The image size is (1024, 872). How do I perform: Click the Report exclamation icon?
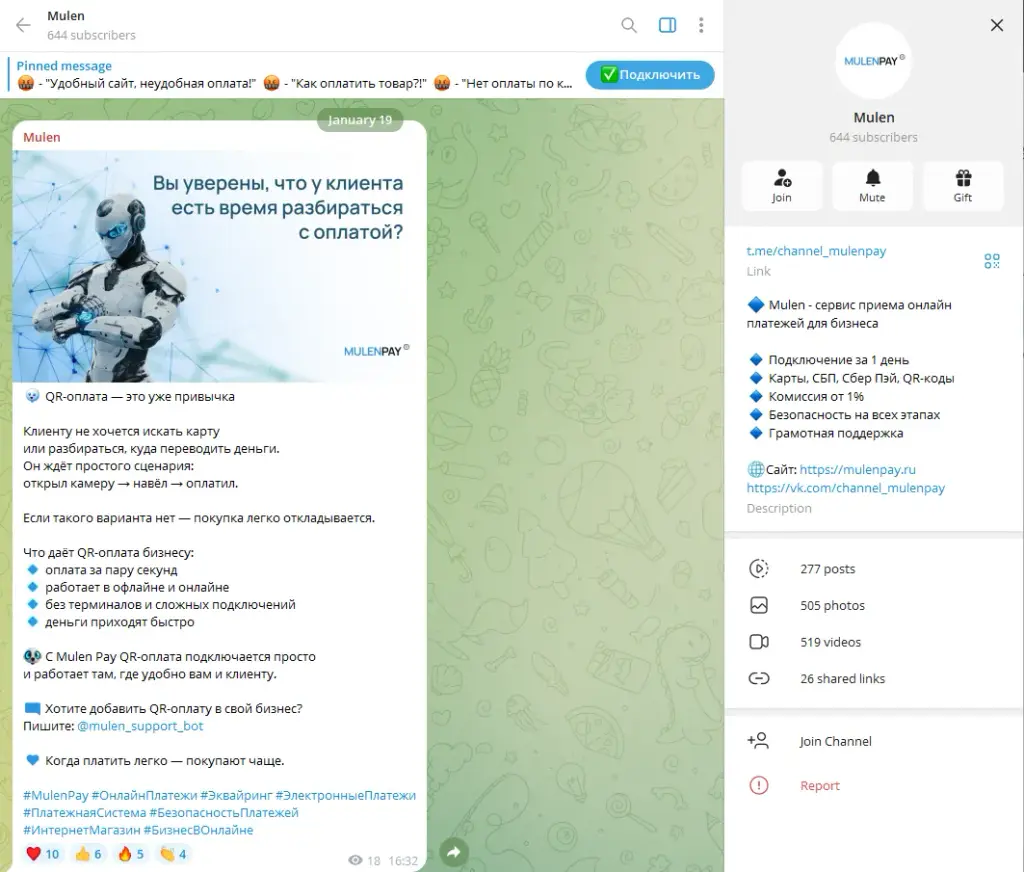[759, 786]
